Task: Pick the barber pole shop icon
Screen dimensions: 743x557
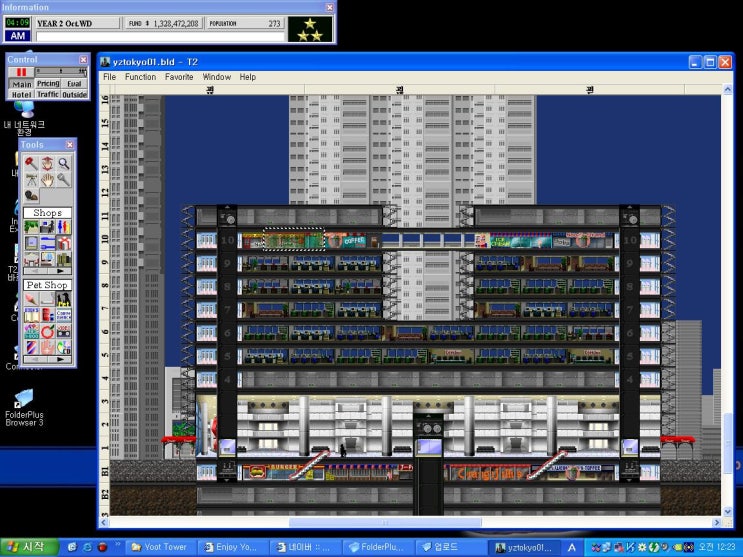Action: tap(31, 347)
